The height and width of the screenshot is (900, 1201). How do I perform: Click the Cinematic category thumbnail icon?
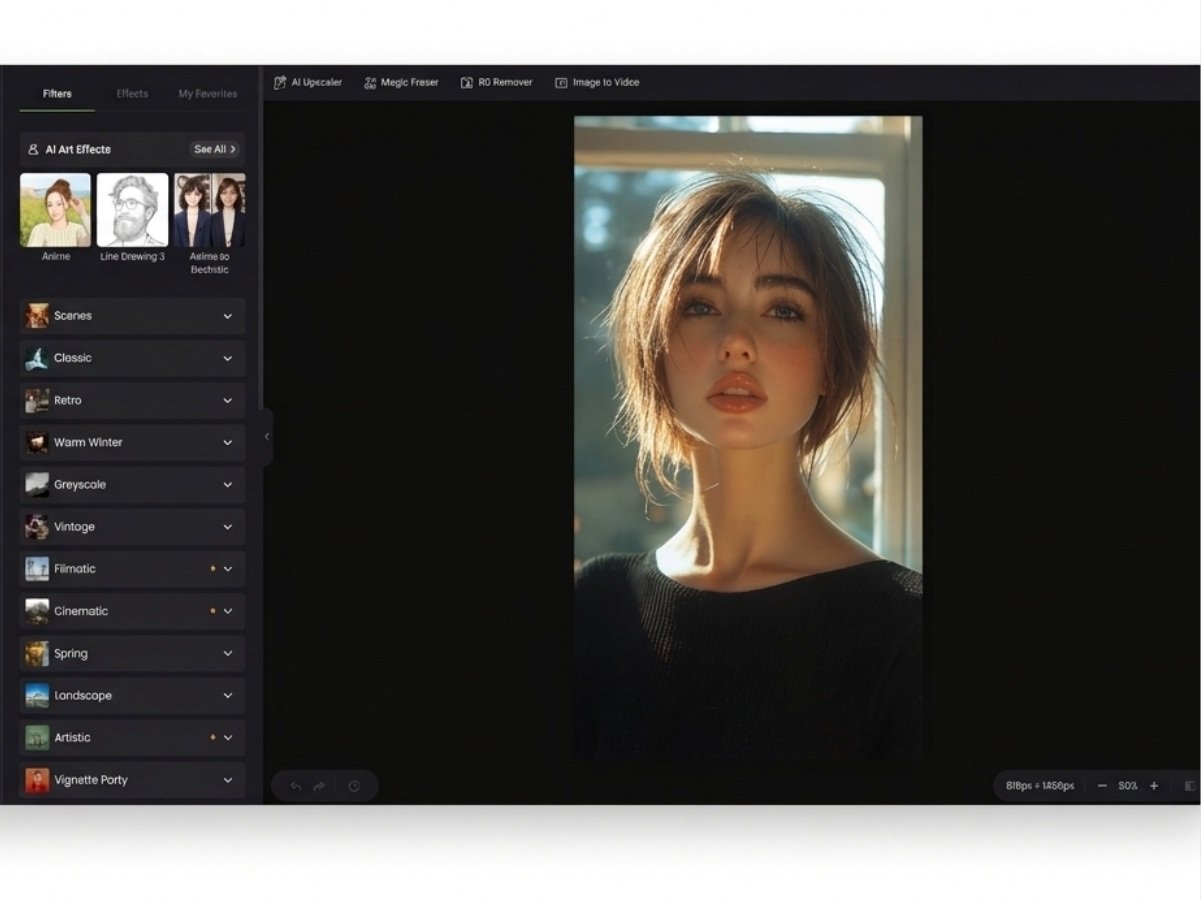(37, 611)
